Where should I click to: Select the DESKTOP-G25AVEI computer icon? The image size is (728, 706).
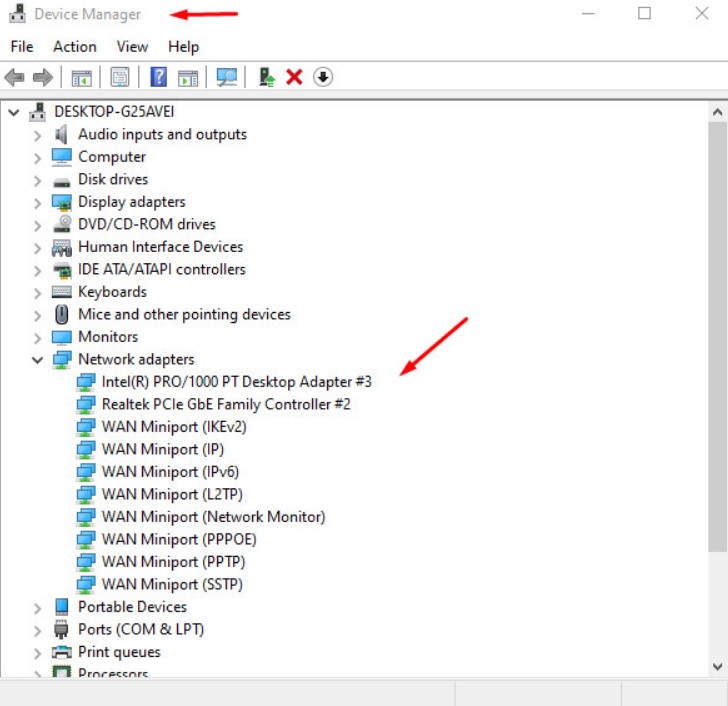click(x=37, y=112)
